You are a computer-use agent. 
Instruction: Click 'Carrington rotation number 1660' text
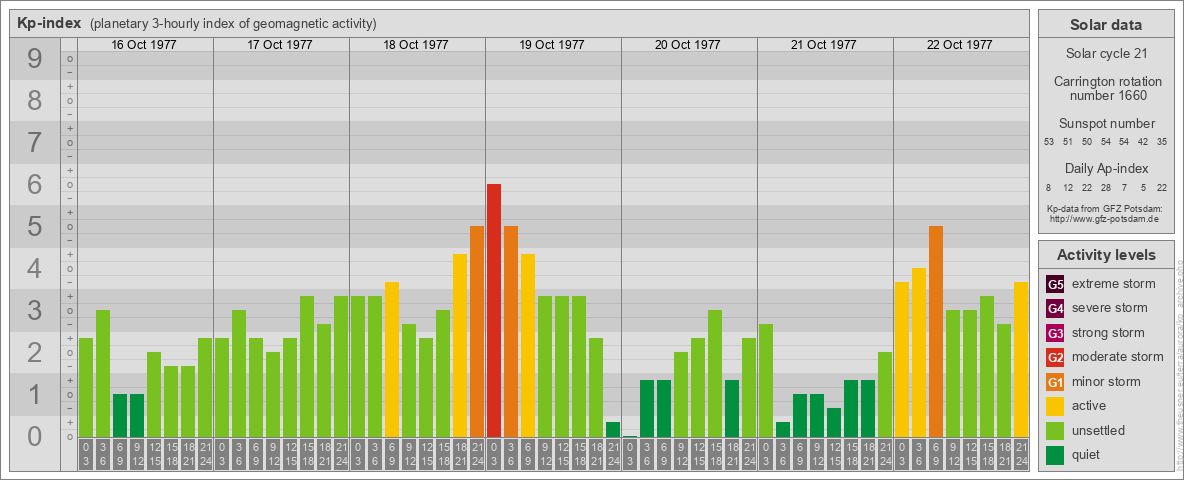(x=1106, y=88)
